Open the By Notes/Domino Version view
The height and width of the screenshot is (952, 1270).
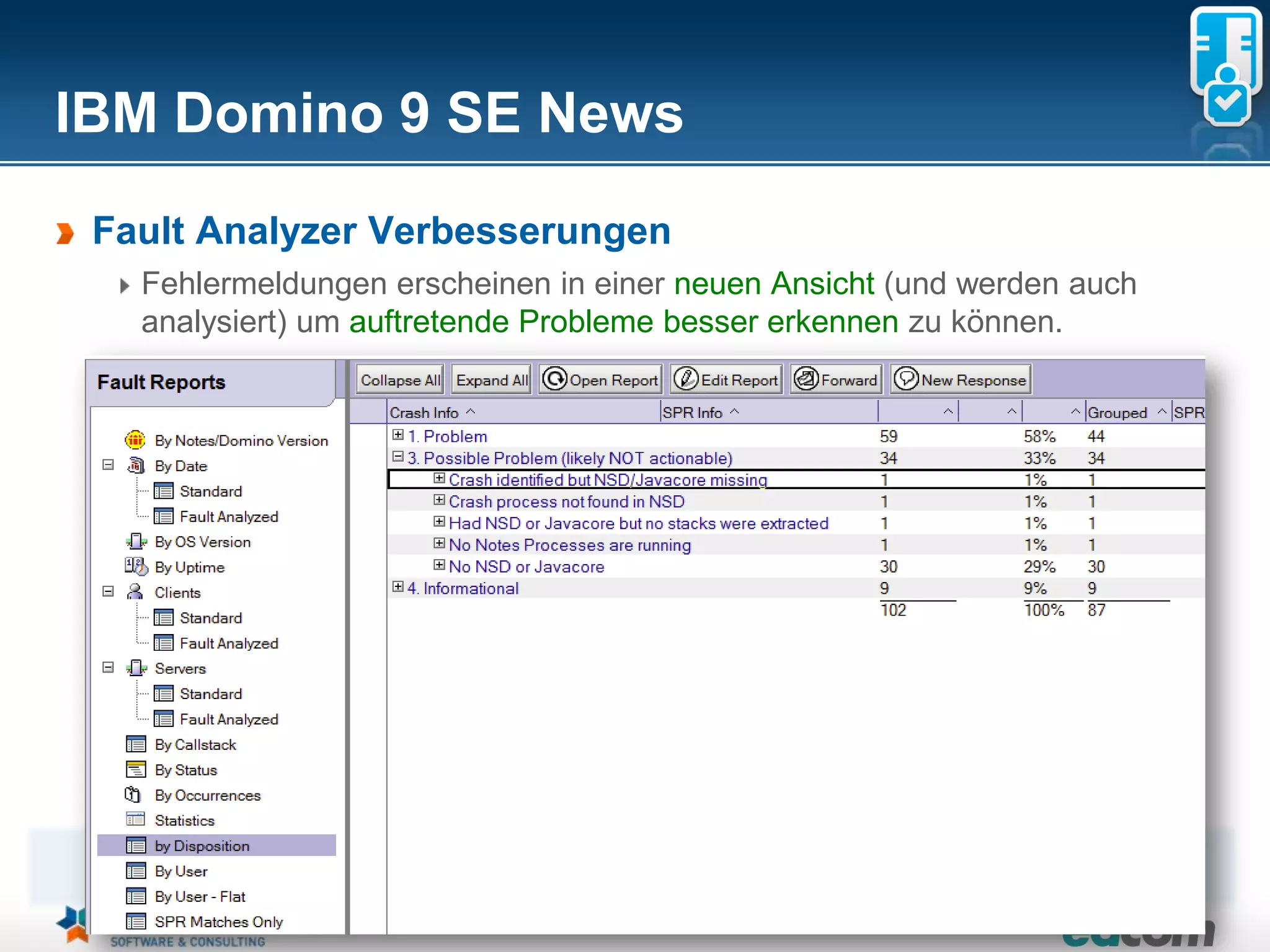click(241, 441)
